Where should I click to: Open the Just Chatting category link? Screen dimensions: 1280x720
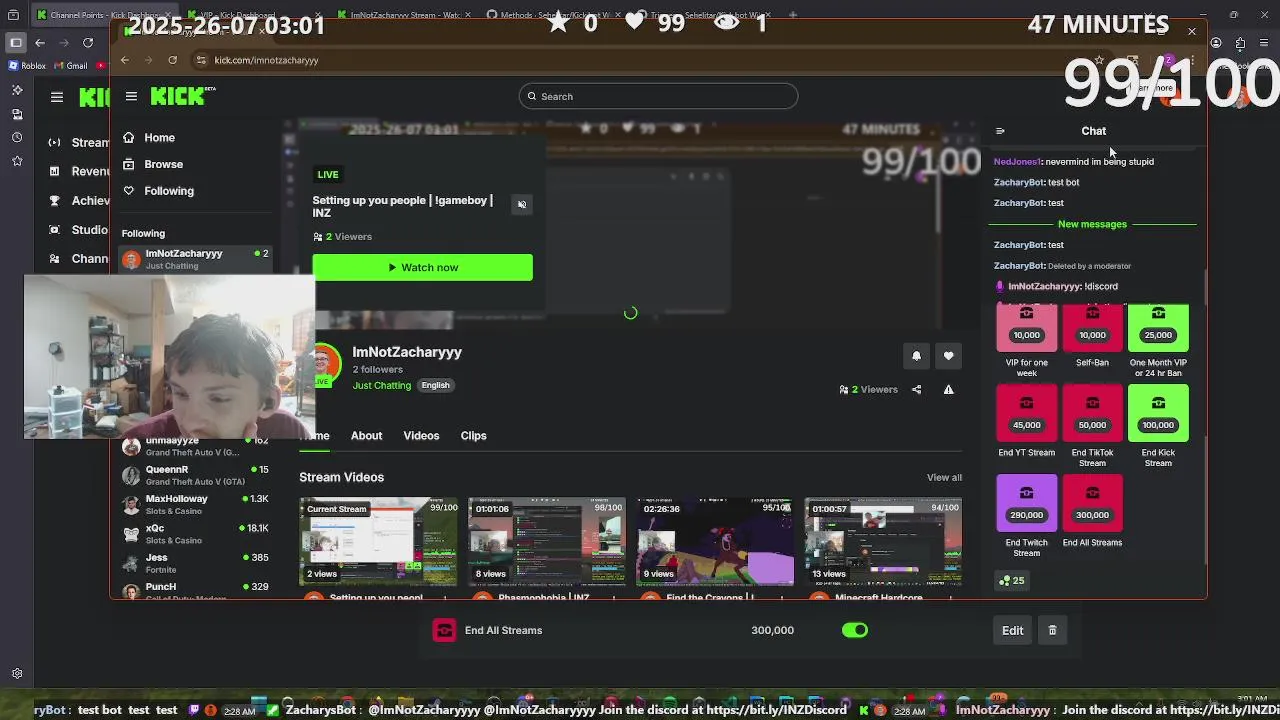(381, 385)
